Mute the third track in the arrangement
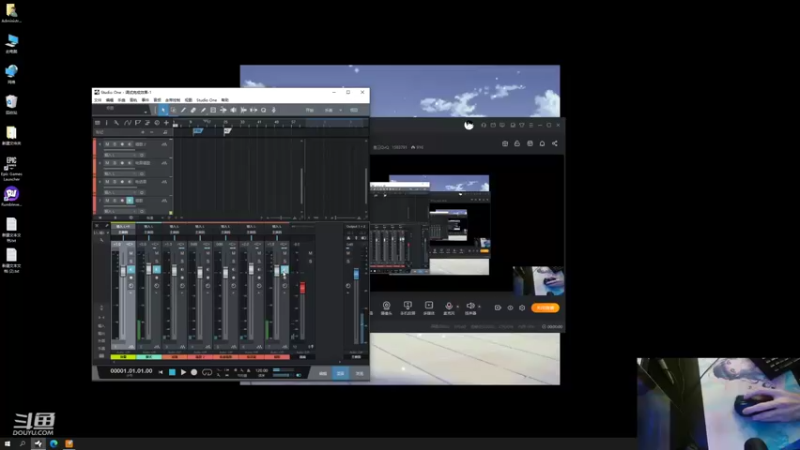The height and width of the screenshot is (450, 800). coord(107,182)
